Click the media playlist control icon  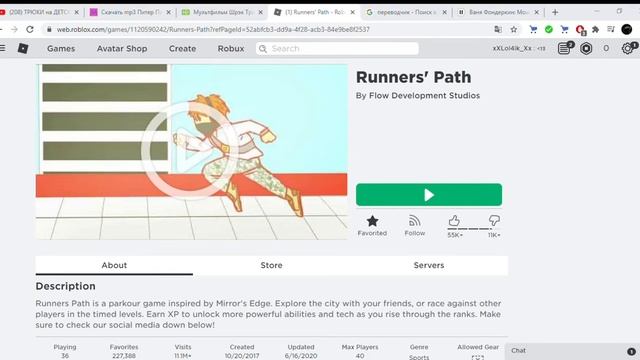coord(611,29)
